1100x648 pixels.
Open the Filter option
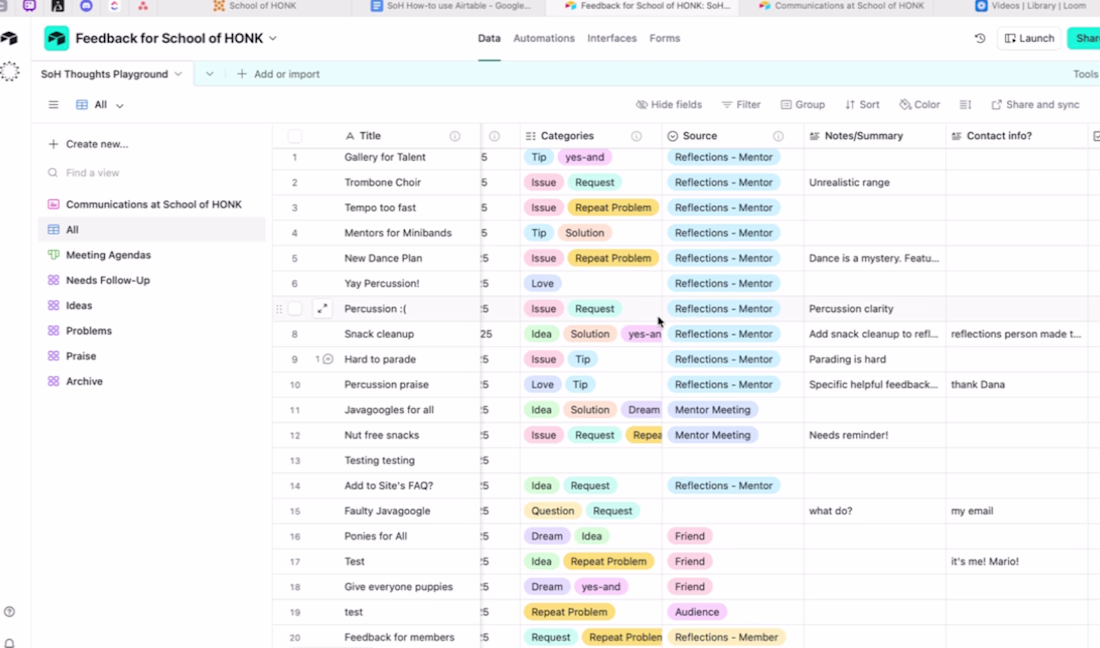click(x=741, y=104)
